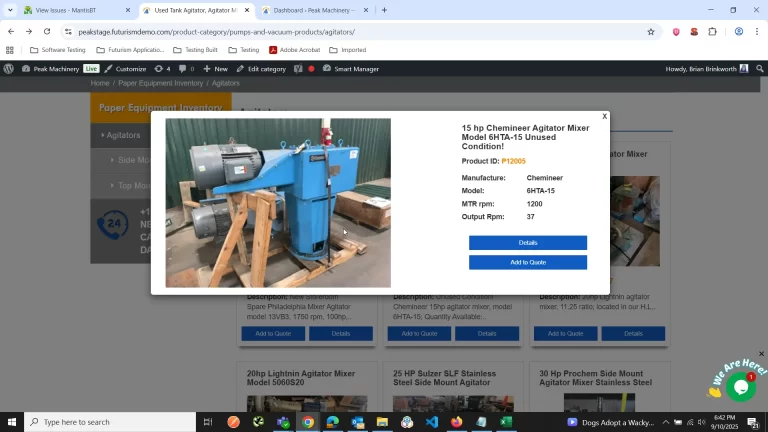Open the Adobe Acrobat bookmark

pyautogui.click(x=294, y=50)
